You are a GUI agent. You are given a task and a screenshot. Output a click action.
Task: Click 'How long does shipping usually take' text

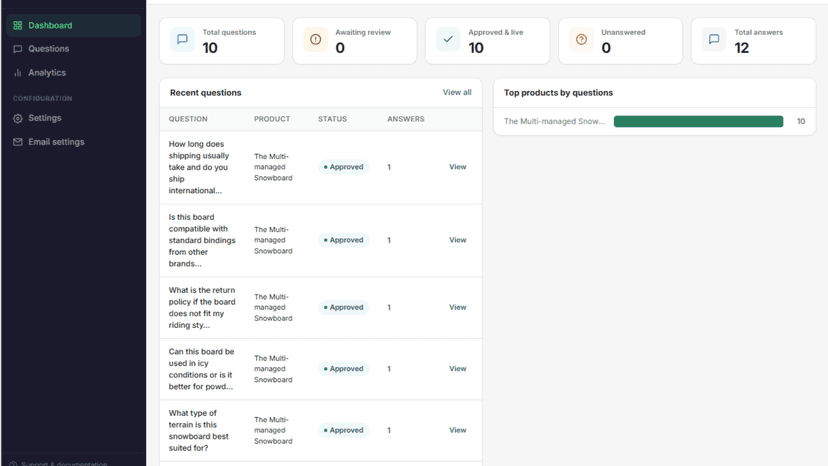click(x=199, y=167)
